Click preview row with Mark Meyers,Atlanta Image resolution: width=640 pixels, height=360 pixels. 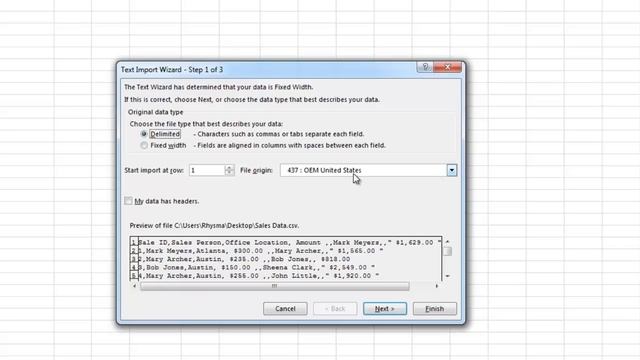pyautogui.click(x=286, y=251)
